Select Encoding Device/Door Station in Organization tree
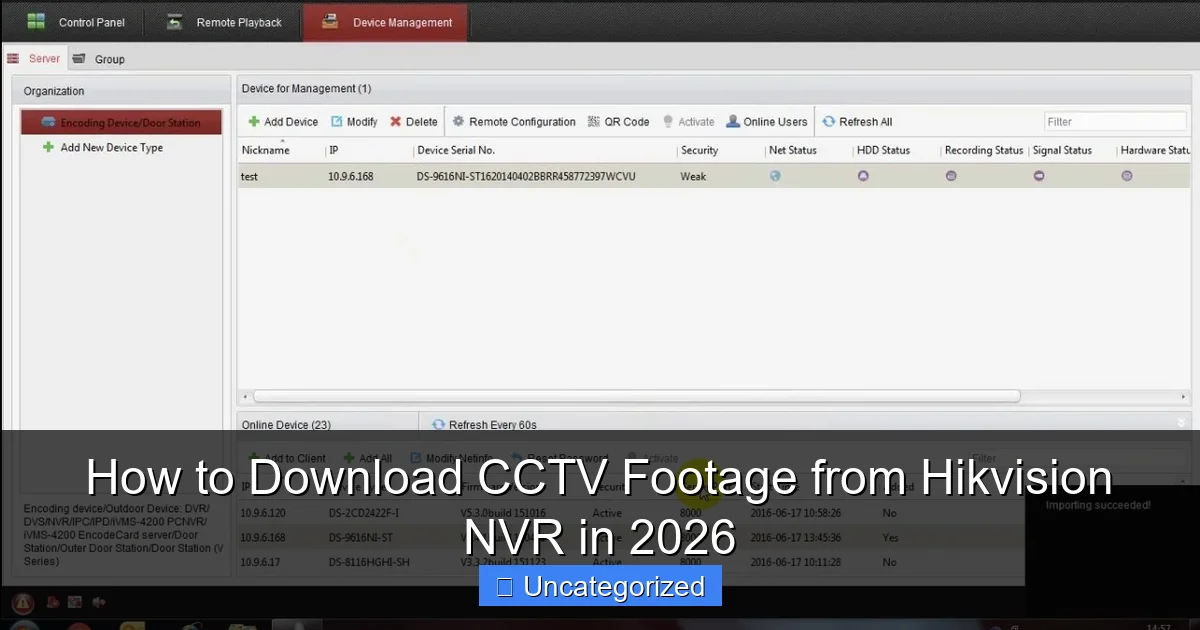1200x630 pixels. tap(120, 121)
